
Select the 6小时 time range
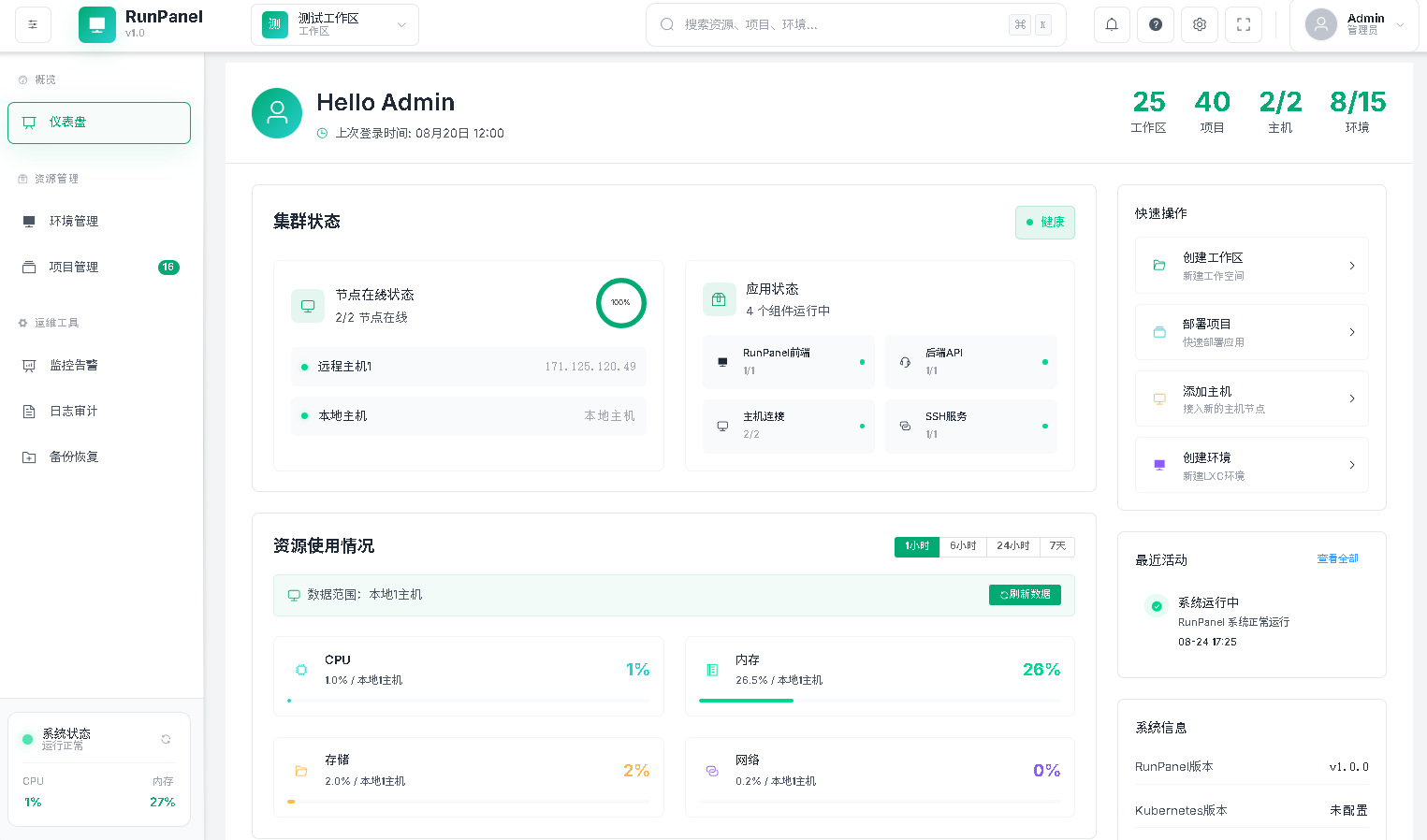(x=963, y=546)
